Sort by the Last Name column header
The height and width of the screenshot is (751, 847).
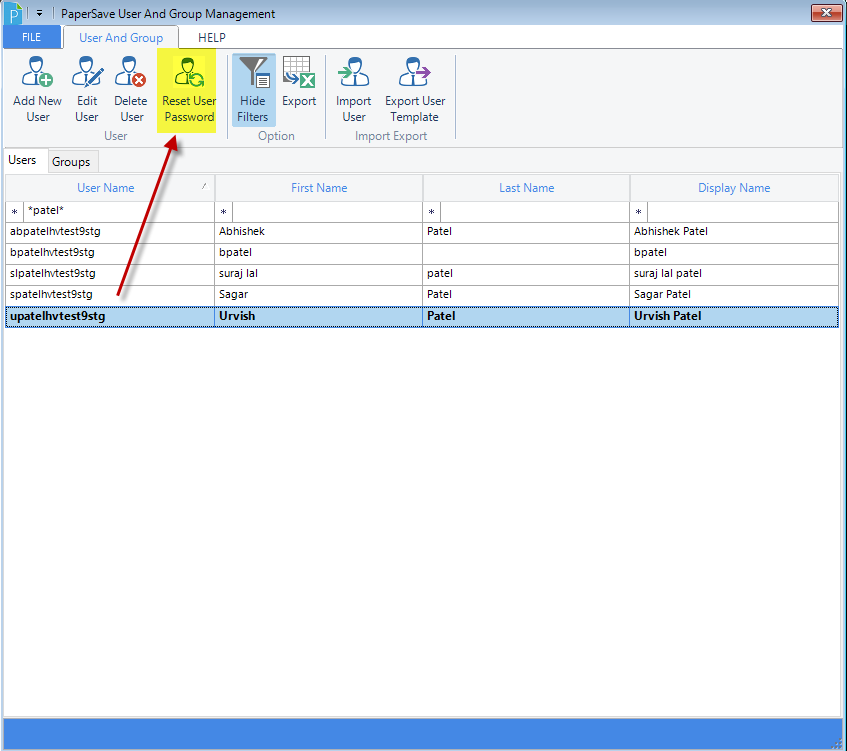click(x=527, y=187)
